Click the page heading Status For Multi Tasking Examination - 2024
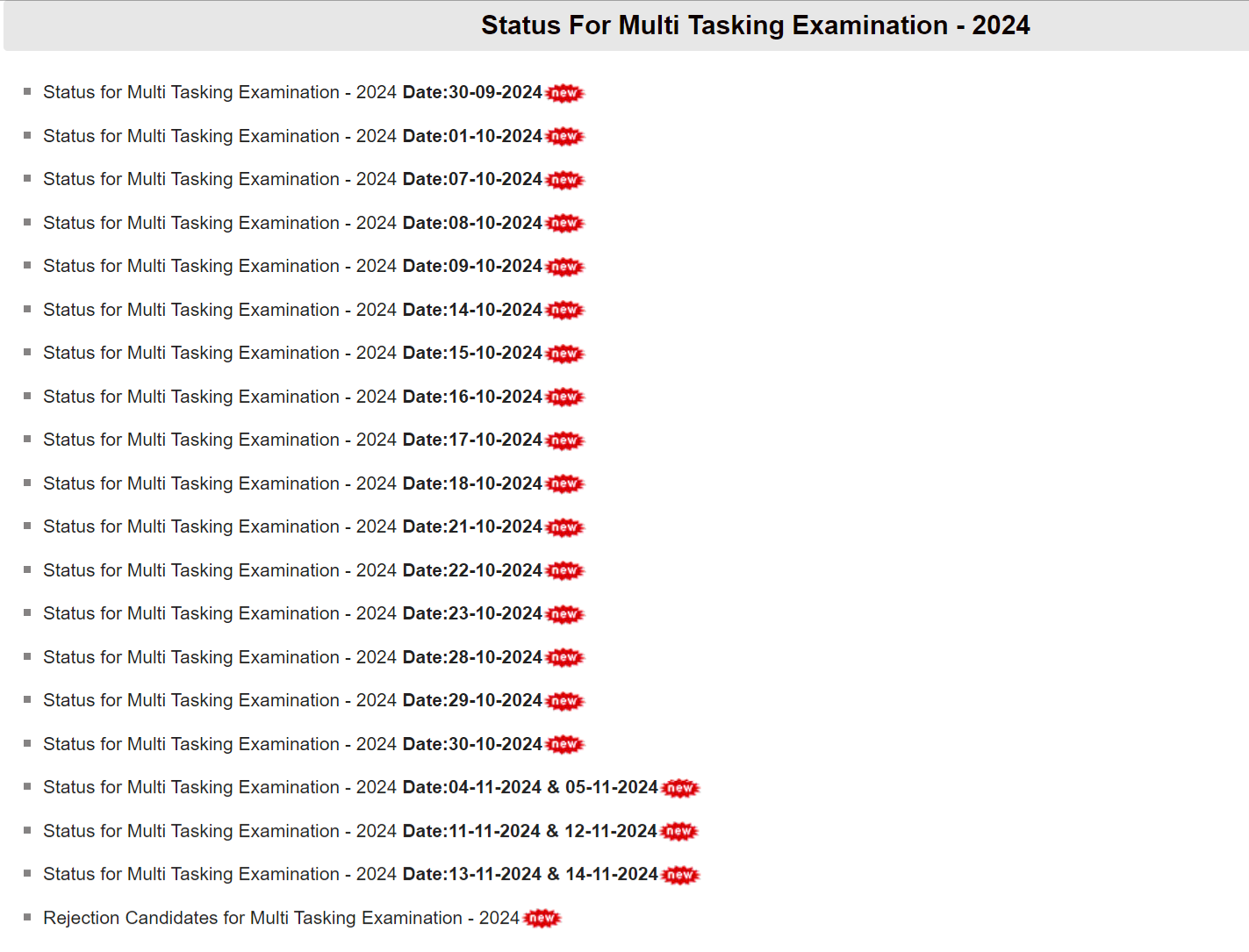The width and height of the screenshot is (1249, 952). coord(755,25)
